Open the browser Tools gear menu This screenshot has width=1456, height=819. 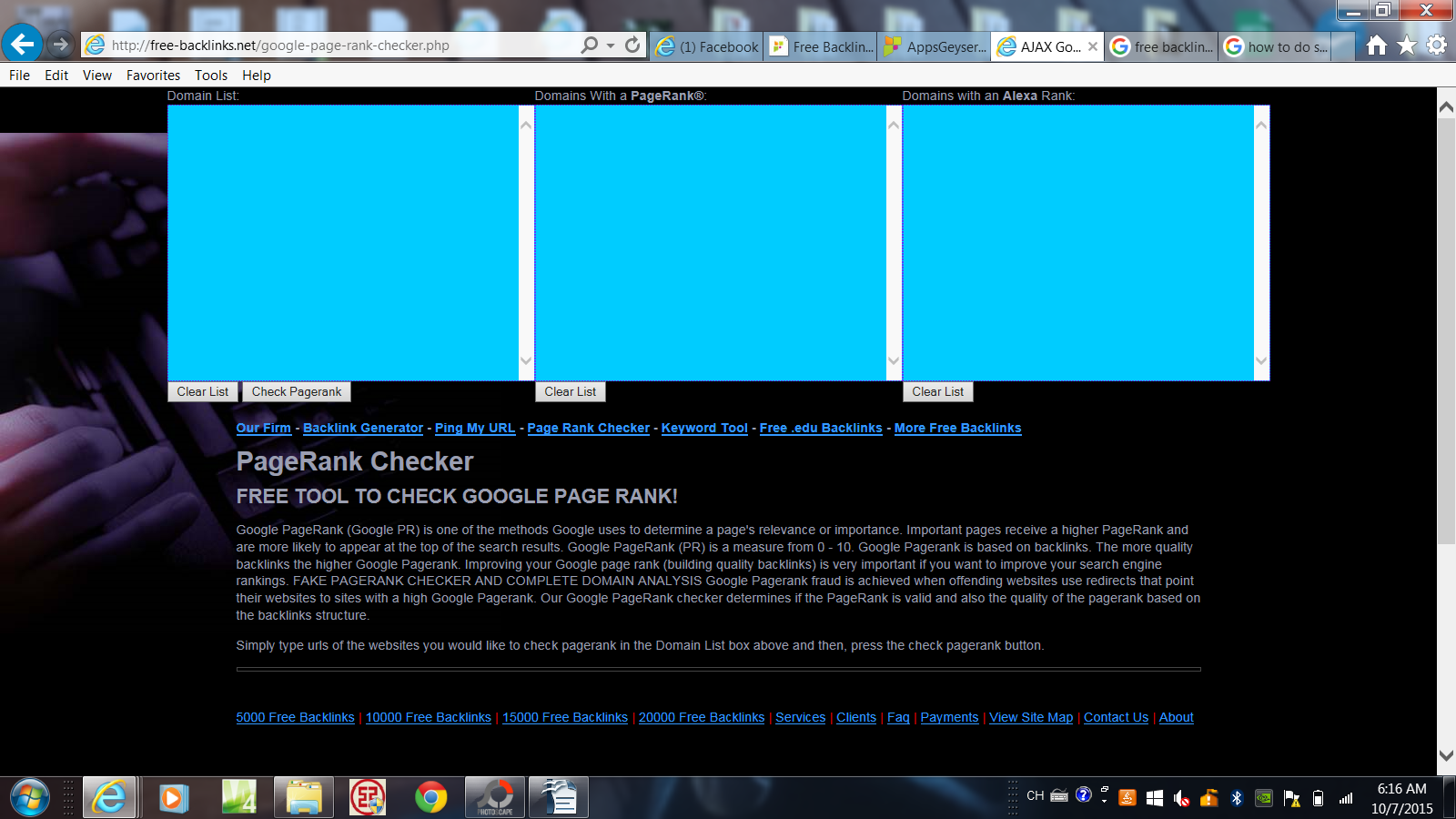tap(1437, 45)
